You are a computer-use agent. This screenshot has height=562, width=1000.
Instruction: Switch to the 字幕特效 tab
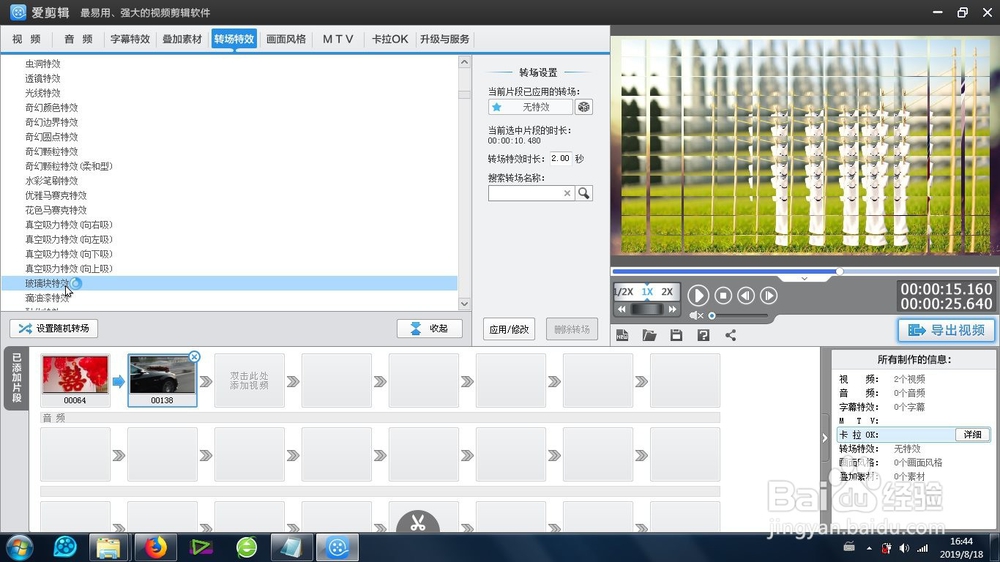(x=130, y=39)
